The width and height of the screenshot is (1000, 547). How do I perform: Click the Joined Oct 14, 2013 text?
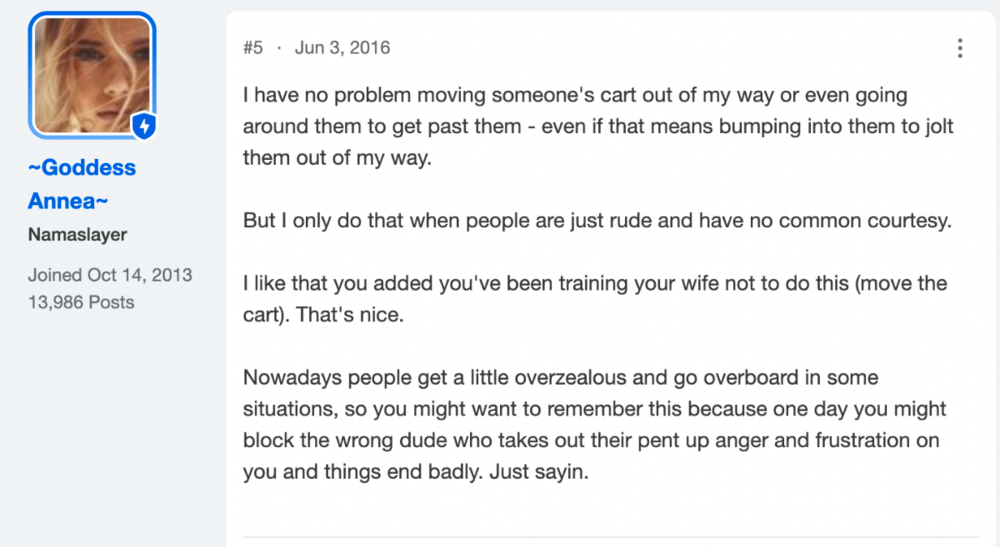pos(110,275)
